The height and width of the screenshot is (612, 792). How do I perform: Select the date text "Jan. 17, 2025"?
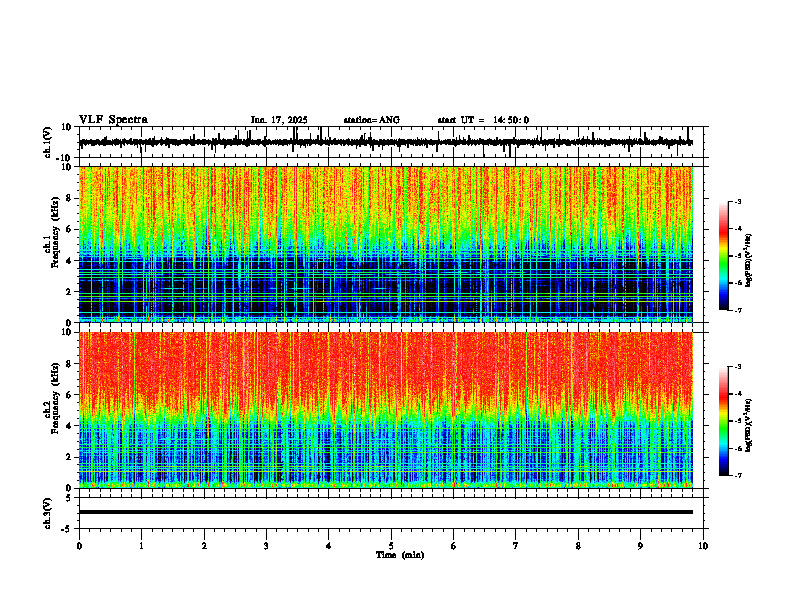pyautogui.click(x=279, y=120)
